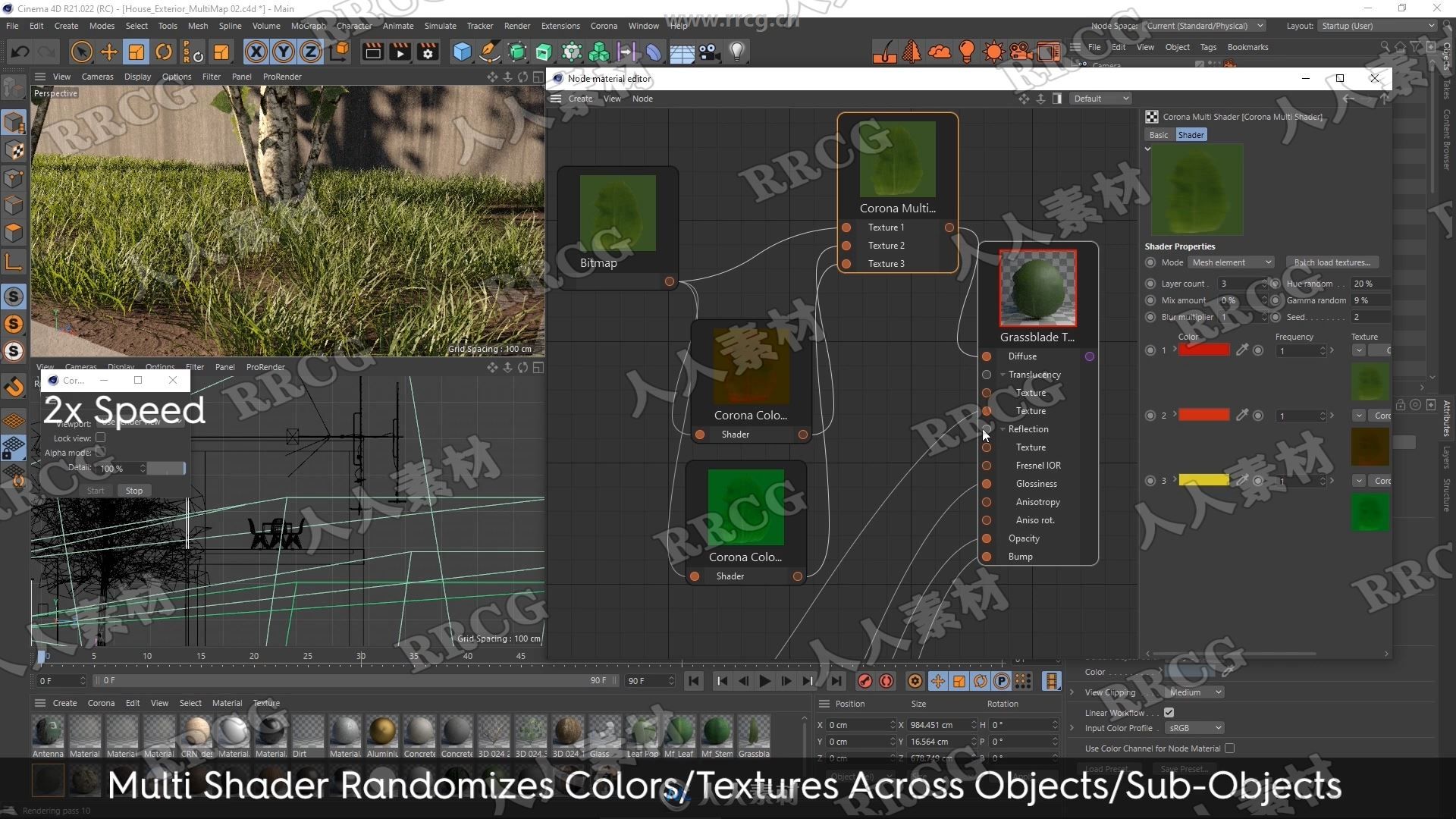Click the Stop button in render dialog

coord(134,491)
